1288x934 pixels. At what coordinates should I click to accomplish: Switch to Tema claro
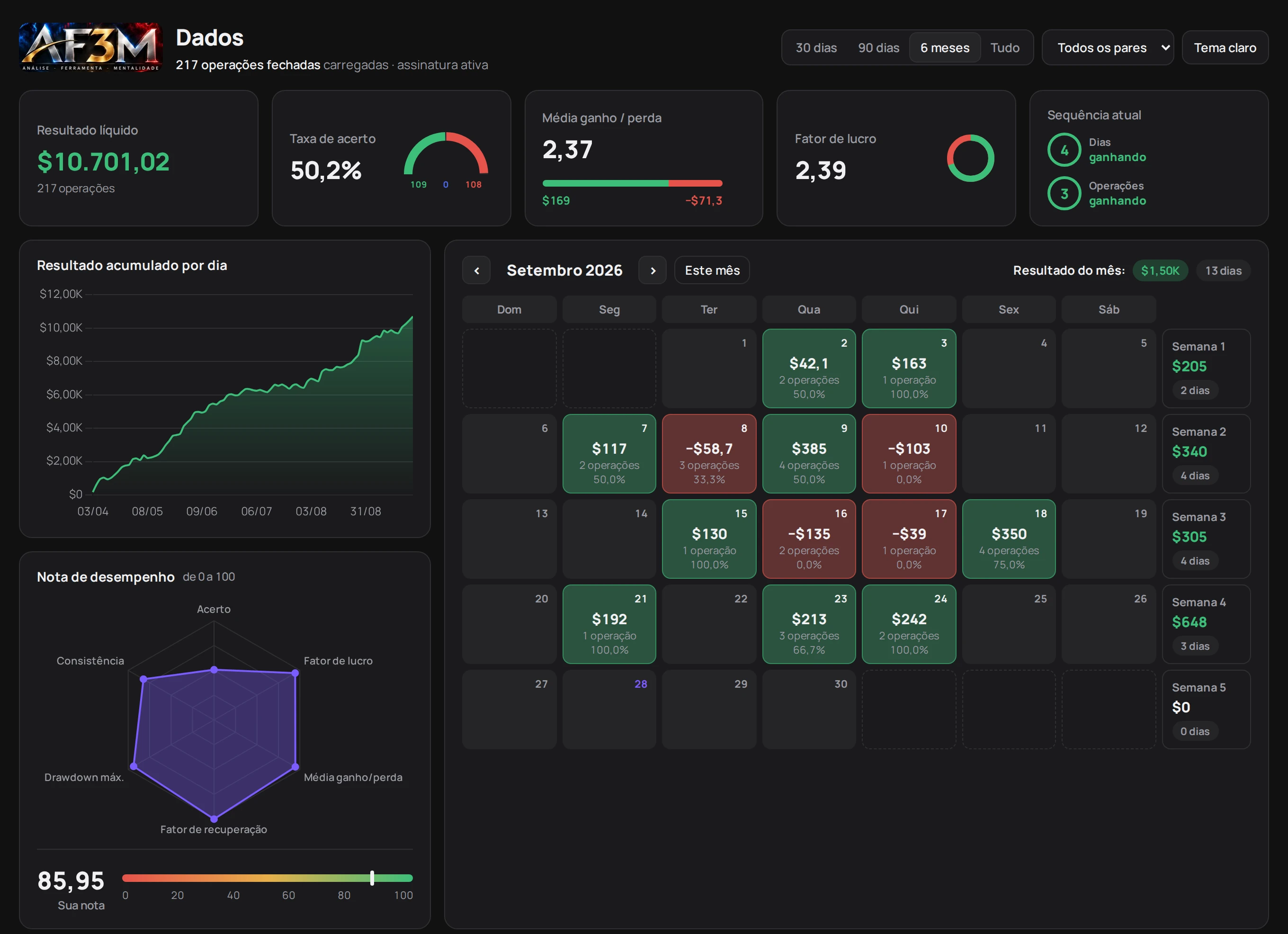(1225, 48)
